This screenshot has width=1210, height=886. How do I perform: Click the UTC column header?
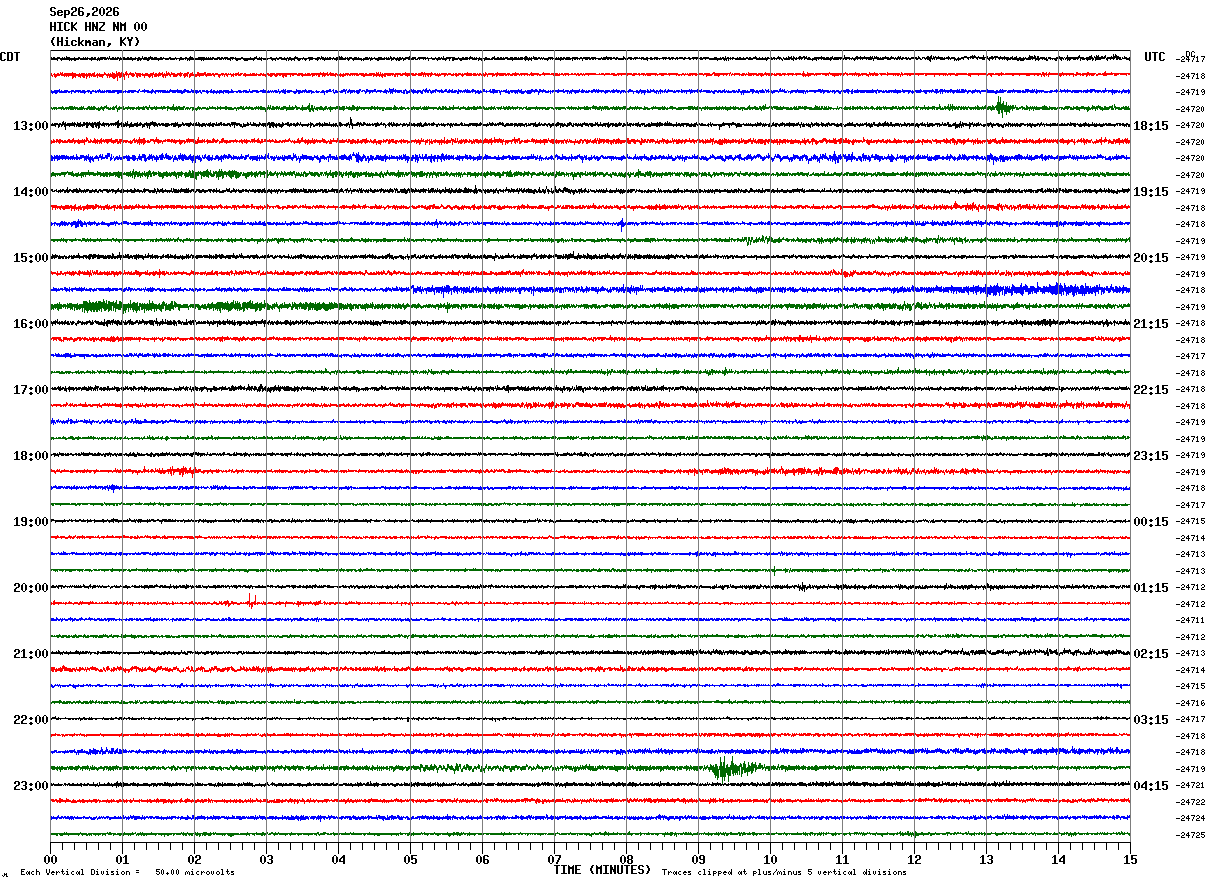(1155, 57)
